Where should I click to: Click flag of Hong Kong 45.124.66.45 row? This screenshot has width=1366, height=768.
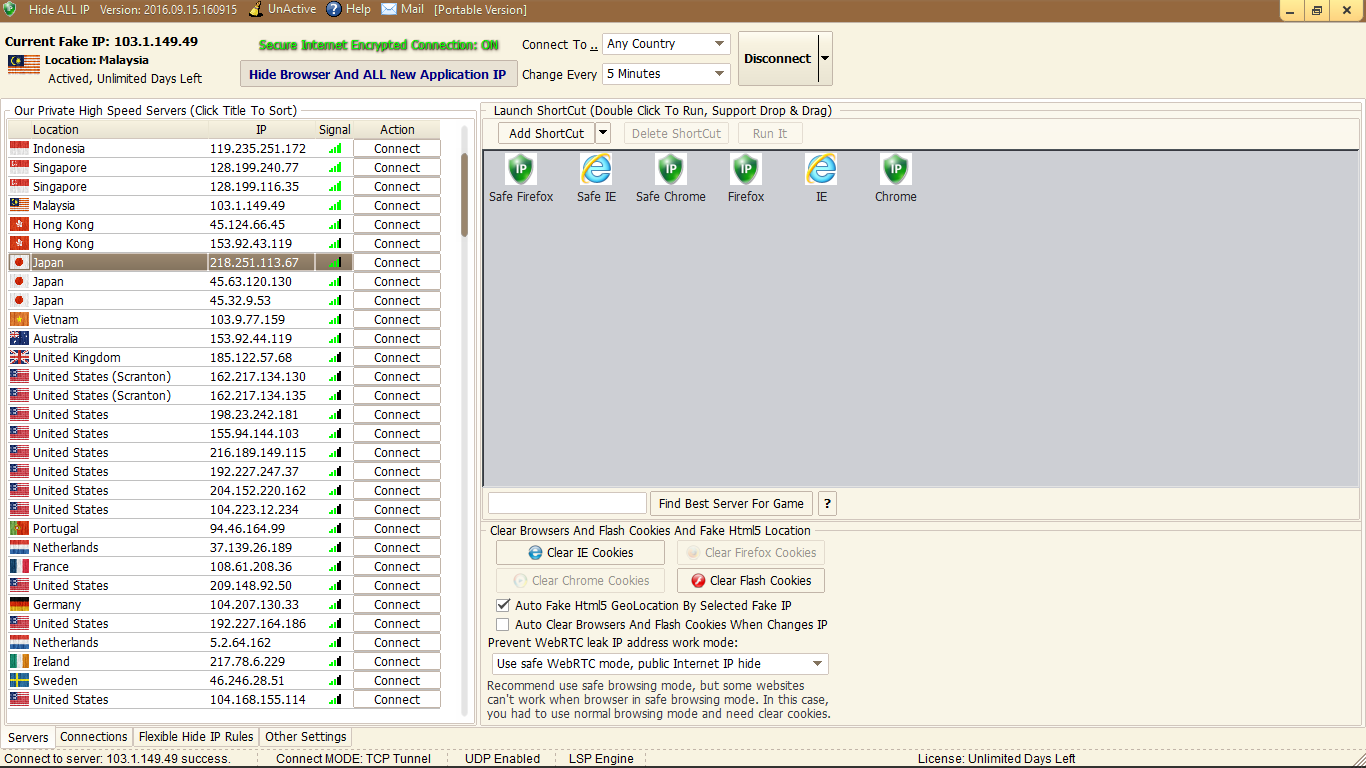click(19, 224)
